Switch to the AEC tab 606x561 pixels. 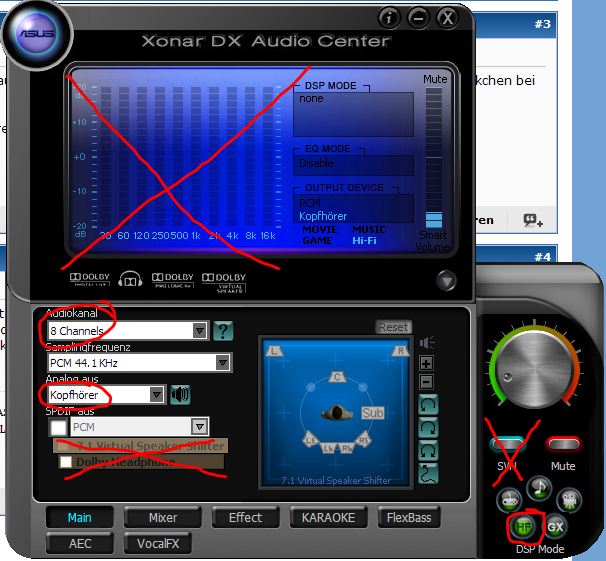click(x=80, y=543)
